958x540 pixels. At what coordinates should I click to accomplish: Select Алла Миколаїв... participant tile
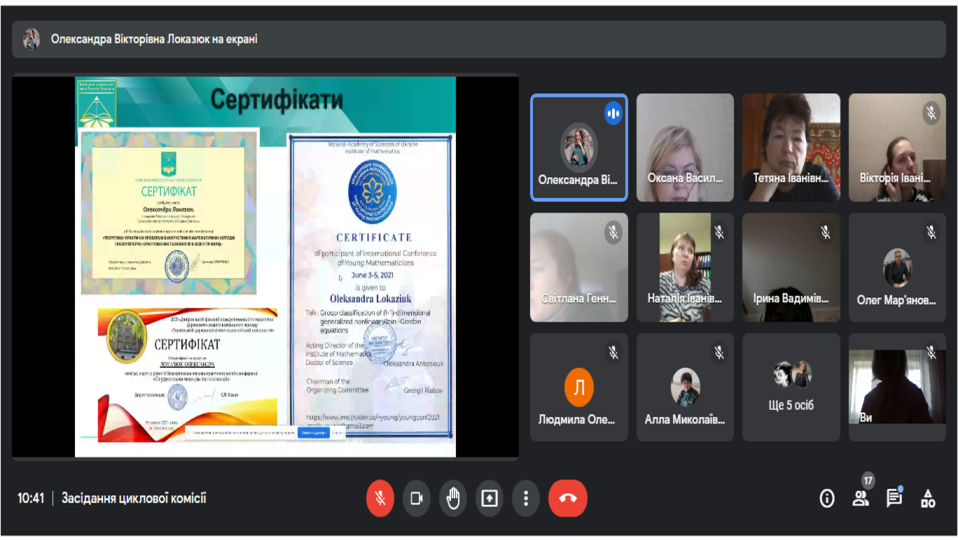pos(685,387)
